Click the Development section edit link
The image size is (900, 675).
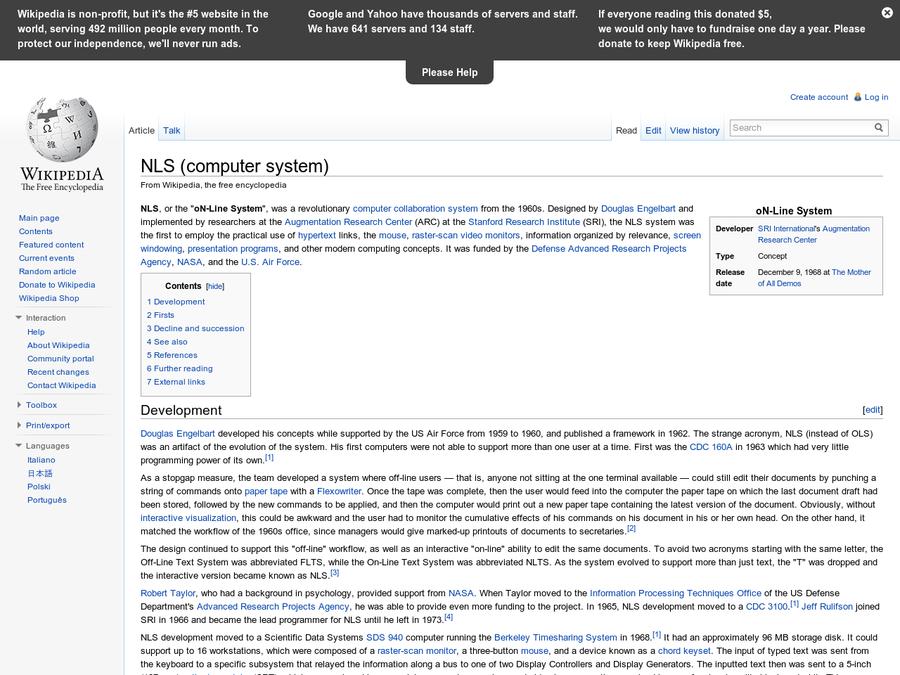click(x=872, y=410)
